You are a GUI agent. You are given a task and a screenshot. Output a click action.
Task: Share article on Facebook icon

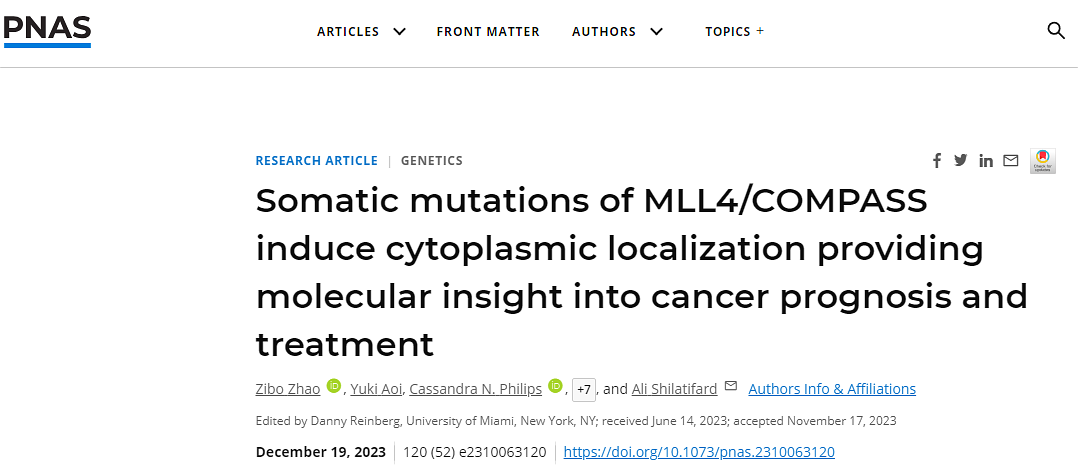[936, 161]
